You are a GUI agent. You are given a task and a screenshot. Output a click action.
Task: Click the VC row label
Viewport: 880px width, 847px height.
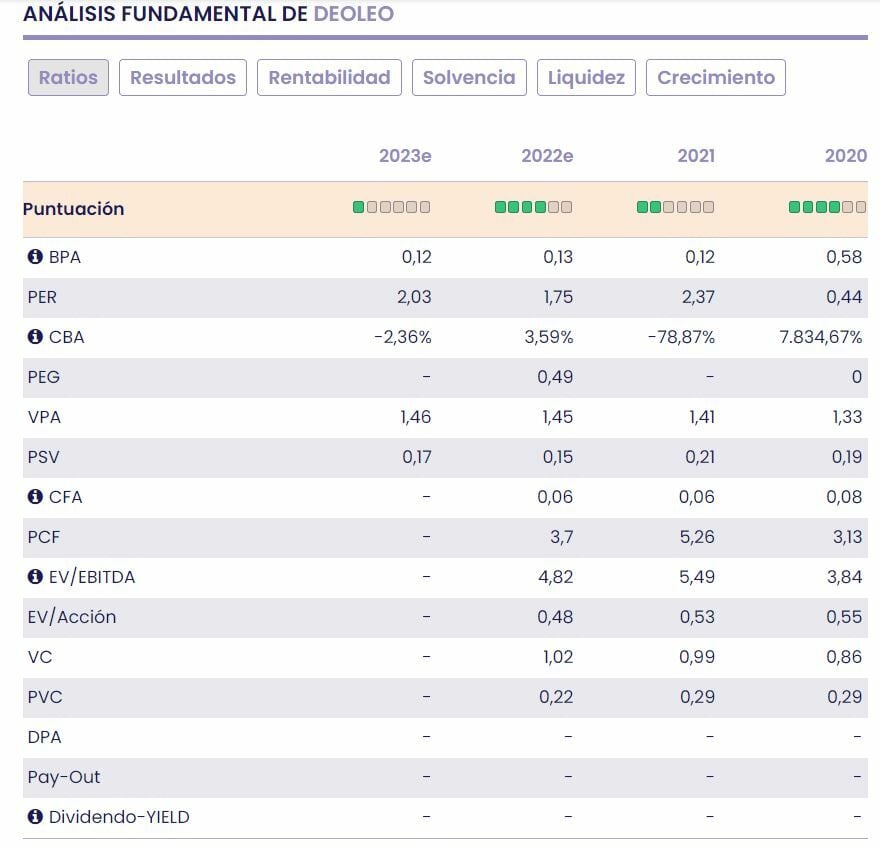(40, 657)
